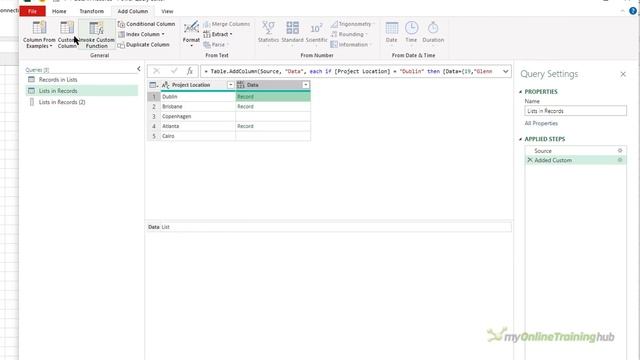Switch to the Home tab
The height and width of the screenshot is (360, 640).
tap(59, 11)
